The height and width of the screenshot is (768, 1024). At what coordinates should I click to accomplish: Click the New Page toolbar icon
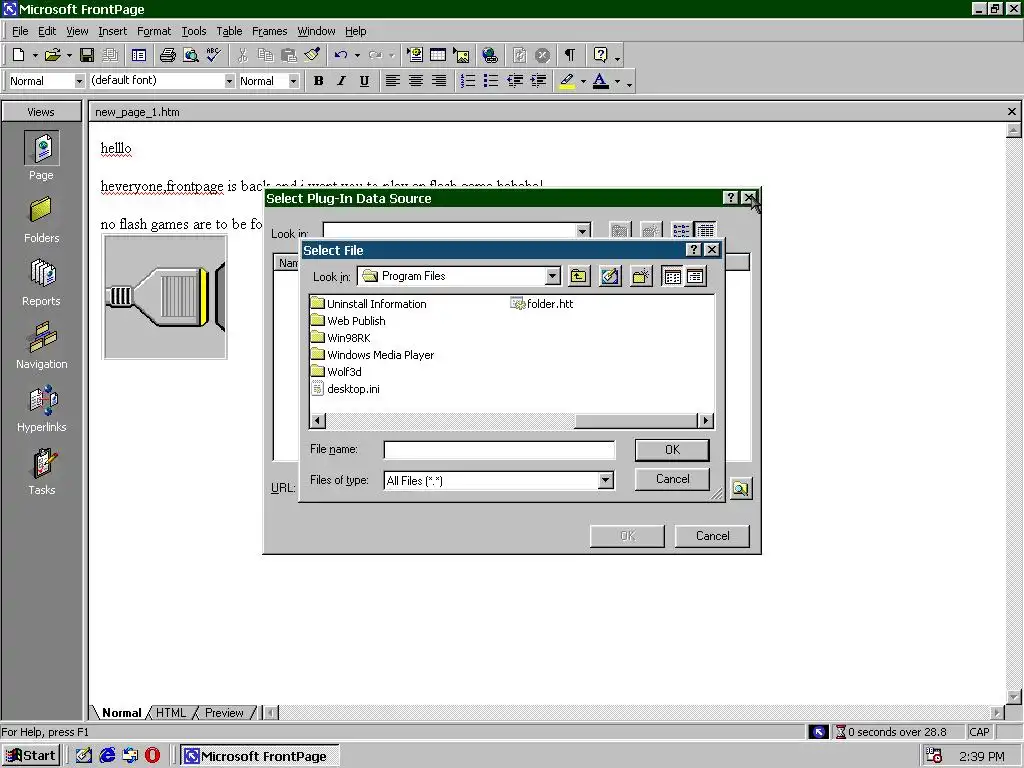[x=18, y=56]
